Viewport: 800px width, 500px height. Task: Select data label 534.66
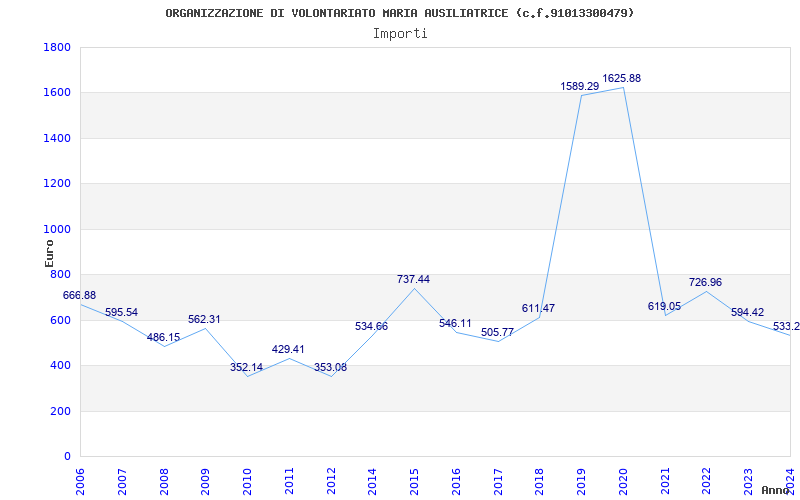tap(371, 327)
